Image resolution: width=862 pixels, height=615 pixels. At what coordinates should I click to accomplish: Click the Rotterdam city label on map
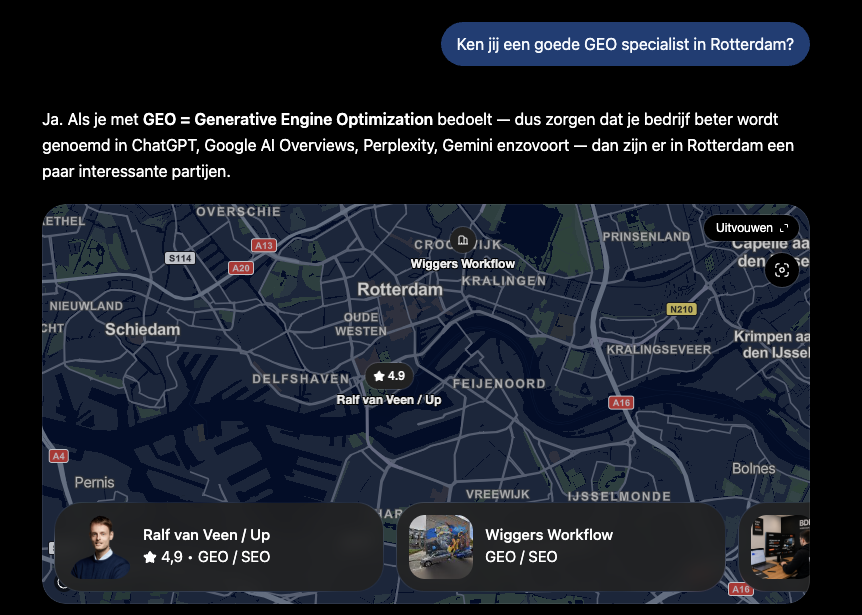[x=400, y=290]
